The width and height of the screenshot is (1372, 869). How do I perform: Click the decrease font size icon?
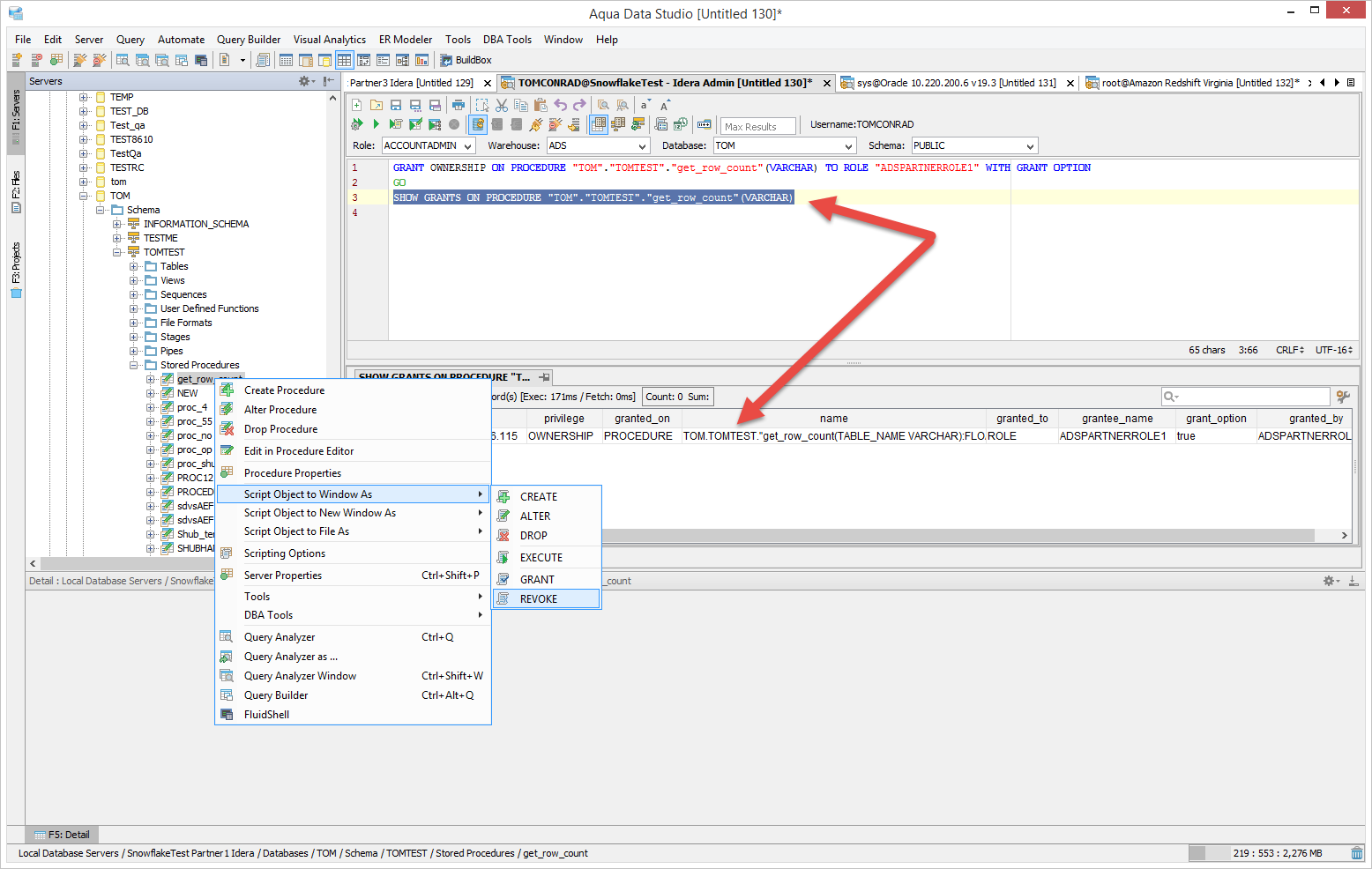tap(645, 105)
